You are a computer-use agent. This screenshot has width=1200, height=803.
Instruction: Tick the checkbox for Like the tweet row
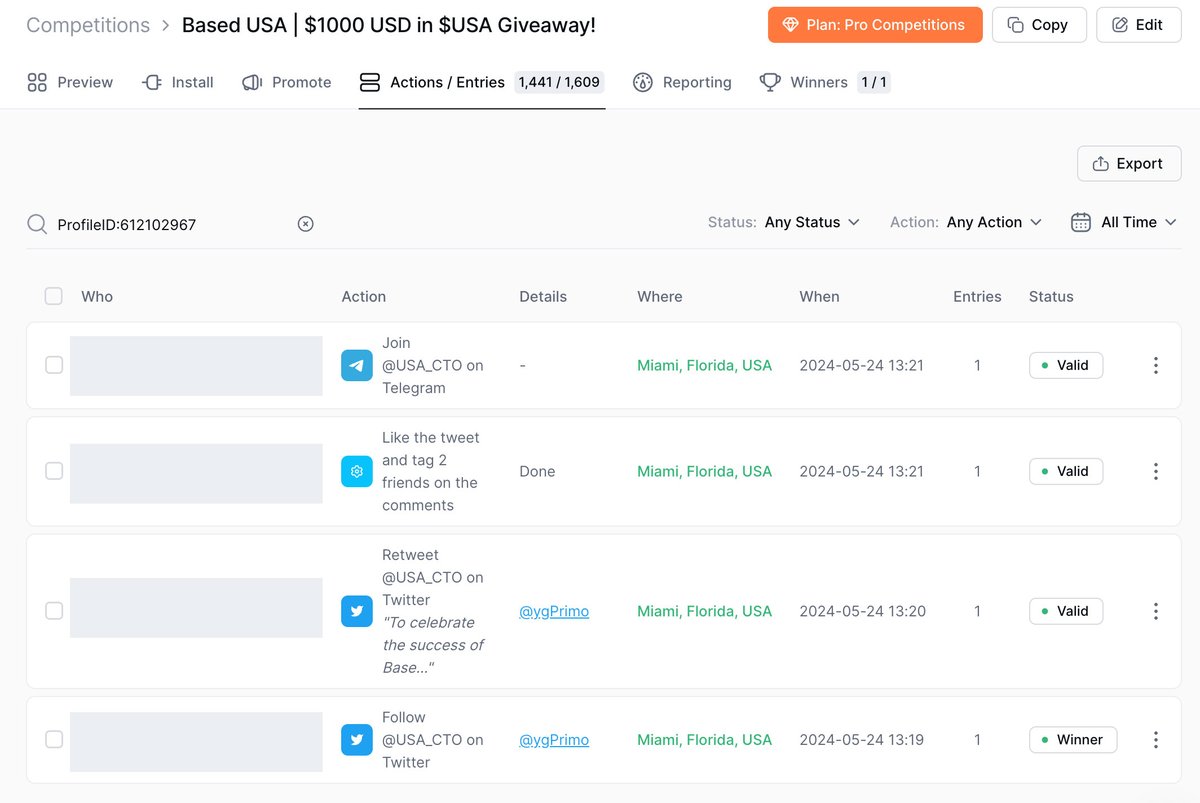[54, 471]
